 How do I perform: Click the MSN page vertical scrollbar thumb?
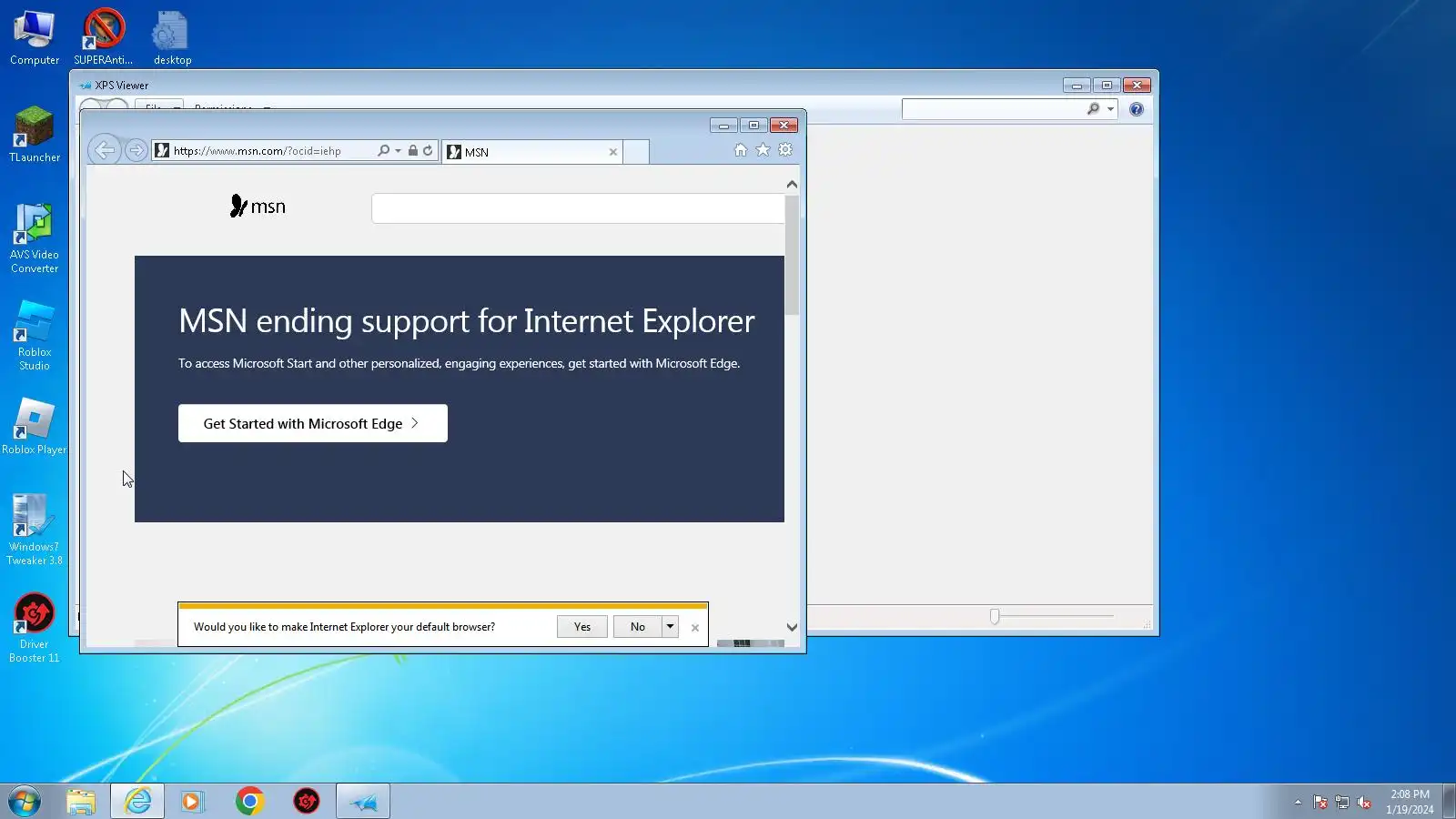pos(792,255)
